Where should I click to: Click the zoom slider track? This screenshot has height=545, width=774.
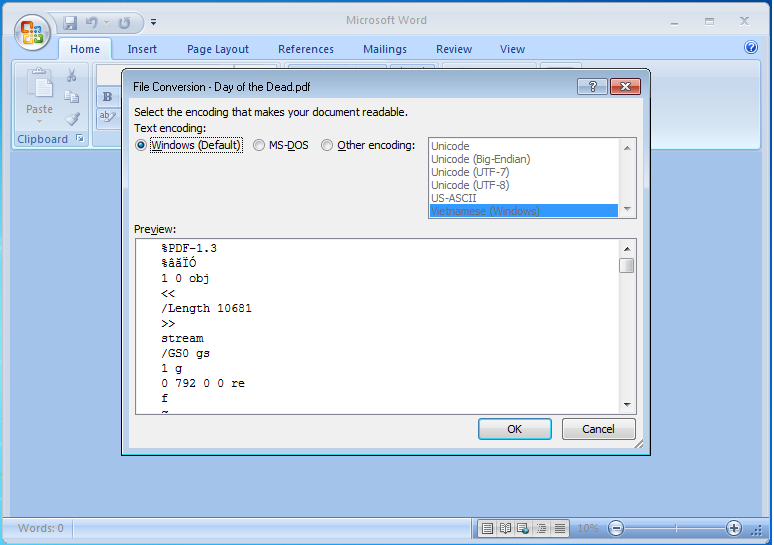(675, 528)
